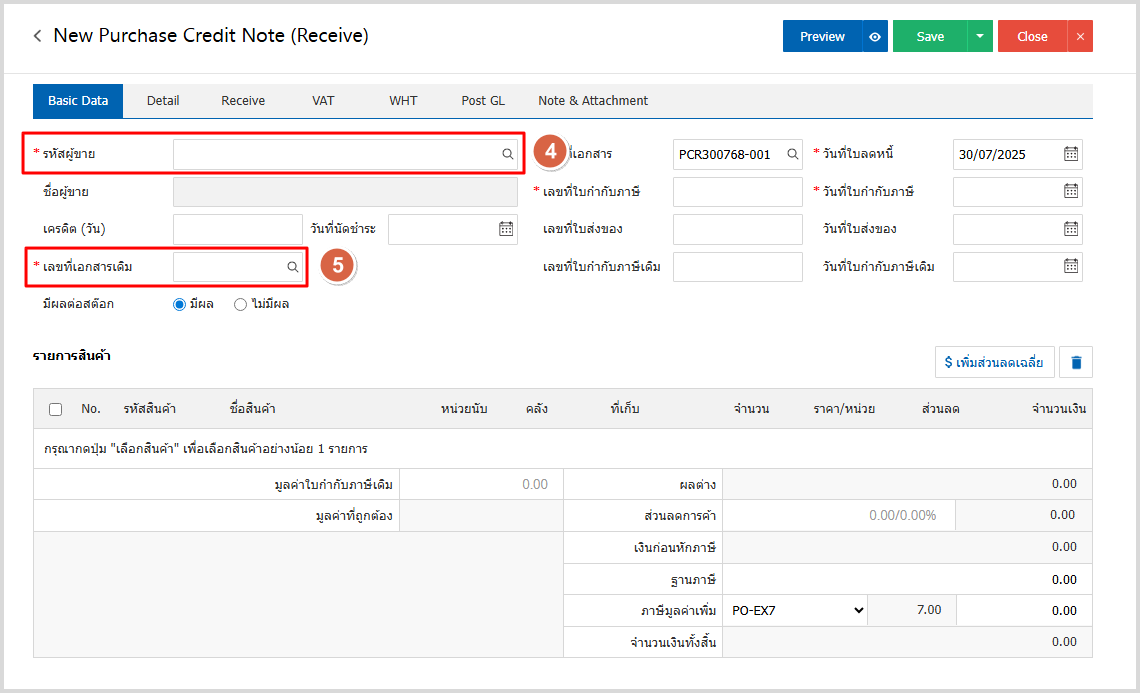This screenshot has height=693, width=1140.
Task: Click the green Save button
Action: [x=929, y=36]
